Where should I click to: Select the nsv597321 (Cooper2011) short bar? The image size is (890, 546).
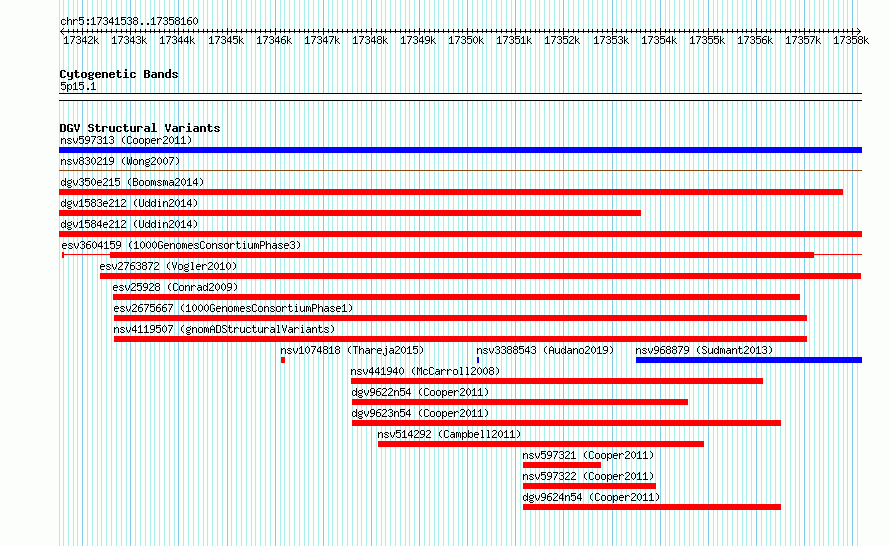pyautogui.click(x=561, y=465)
